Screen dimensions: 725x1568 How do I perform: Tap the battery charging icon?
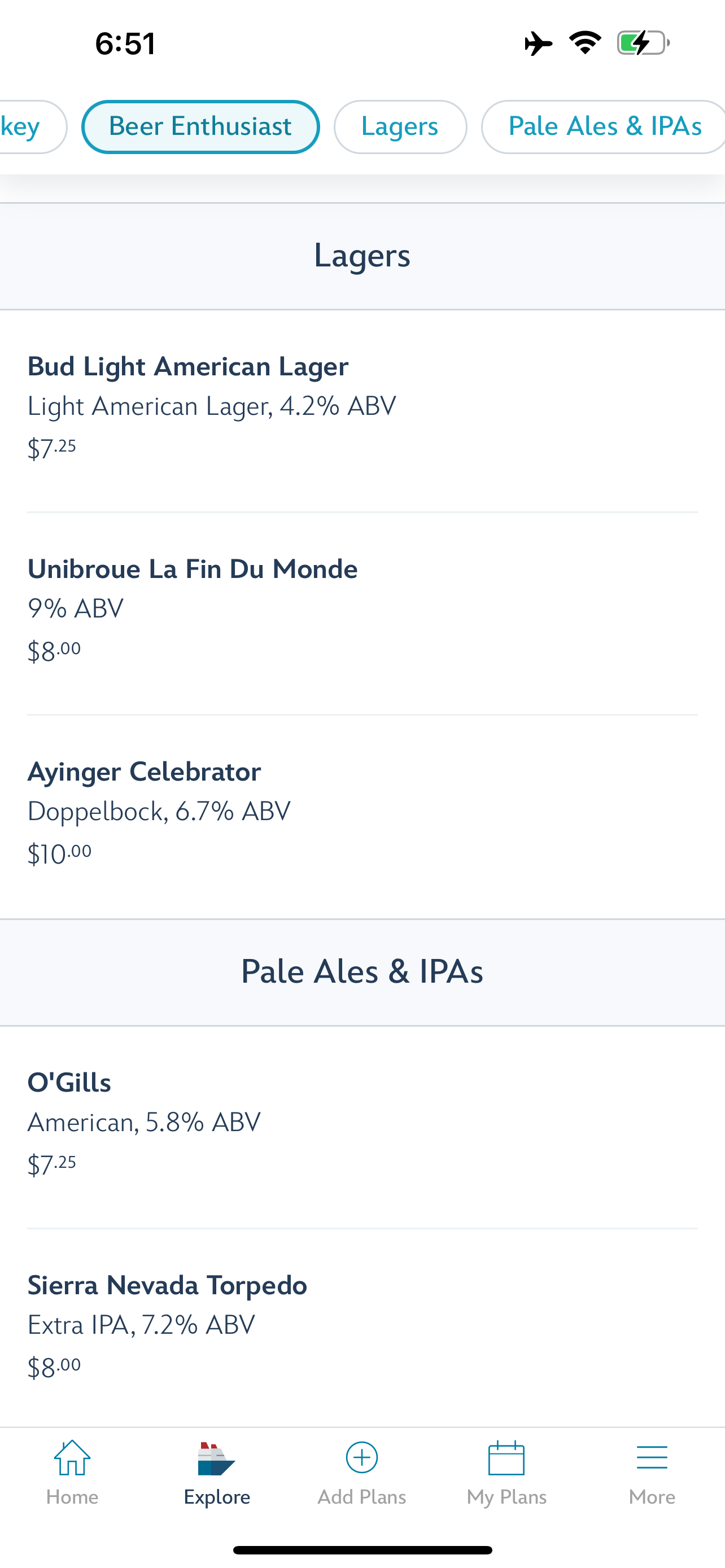pyautogui.click(x=643, y=43)
